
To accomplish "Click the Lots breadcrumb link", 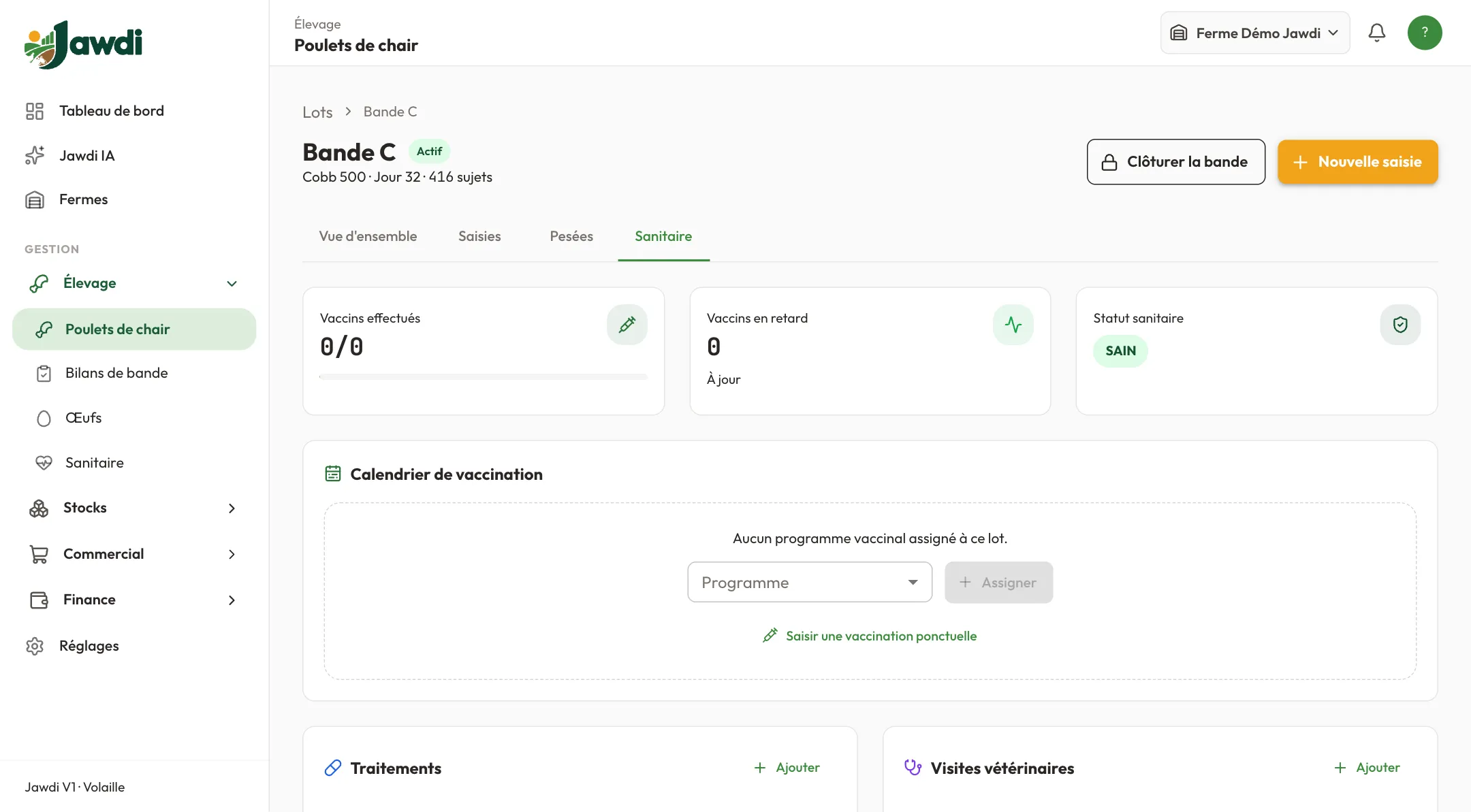I will (x=317, y=112).
